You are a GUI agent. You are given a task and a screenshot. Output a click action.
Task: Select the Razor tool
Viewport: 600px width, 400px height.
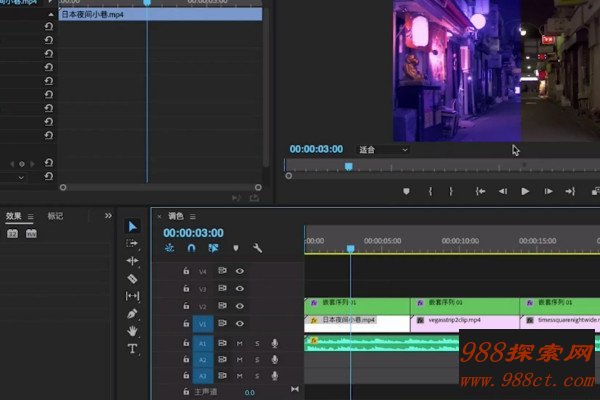coord(132,278)
